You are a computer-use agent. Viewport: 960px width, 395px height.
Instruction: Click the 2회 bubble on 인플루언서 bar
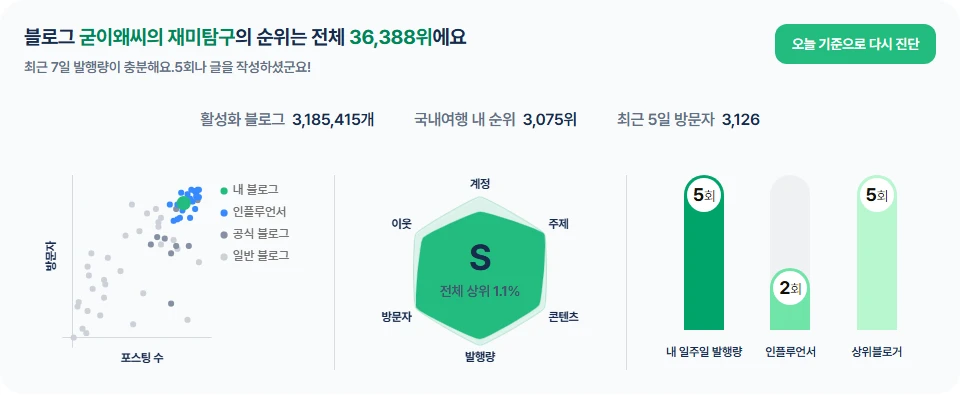click(790, 288)
